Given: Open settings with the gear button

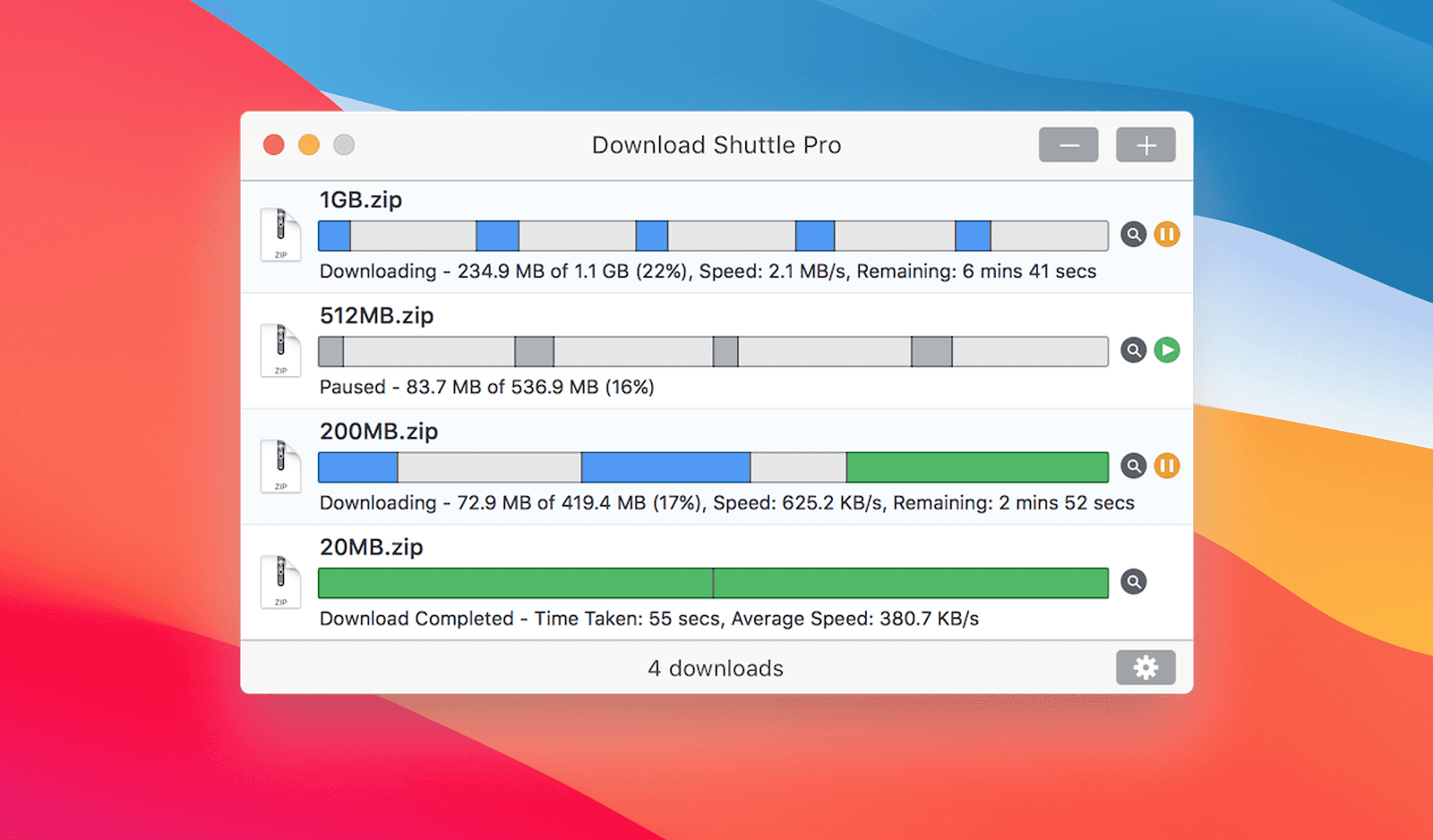Looking at the screenshot, I should click(x=1146, y=667).
